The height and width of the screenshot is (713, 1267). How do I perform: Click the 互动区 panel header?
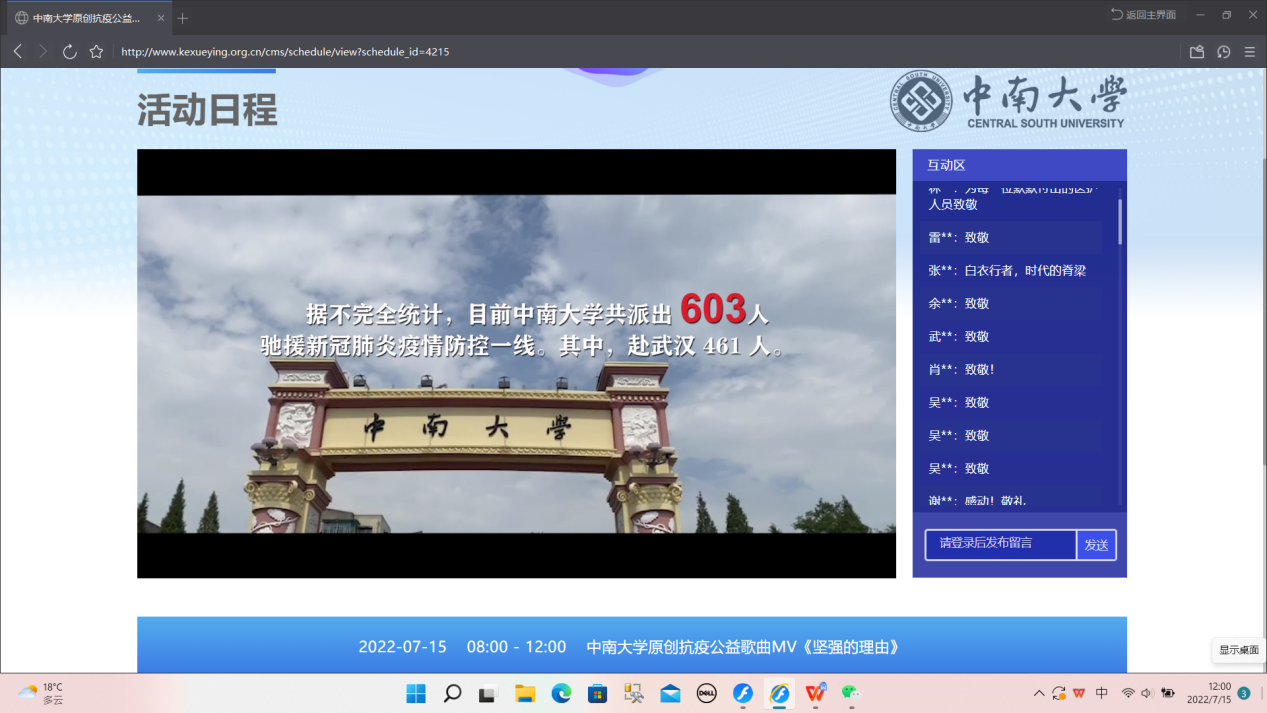[1019, 165]
